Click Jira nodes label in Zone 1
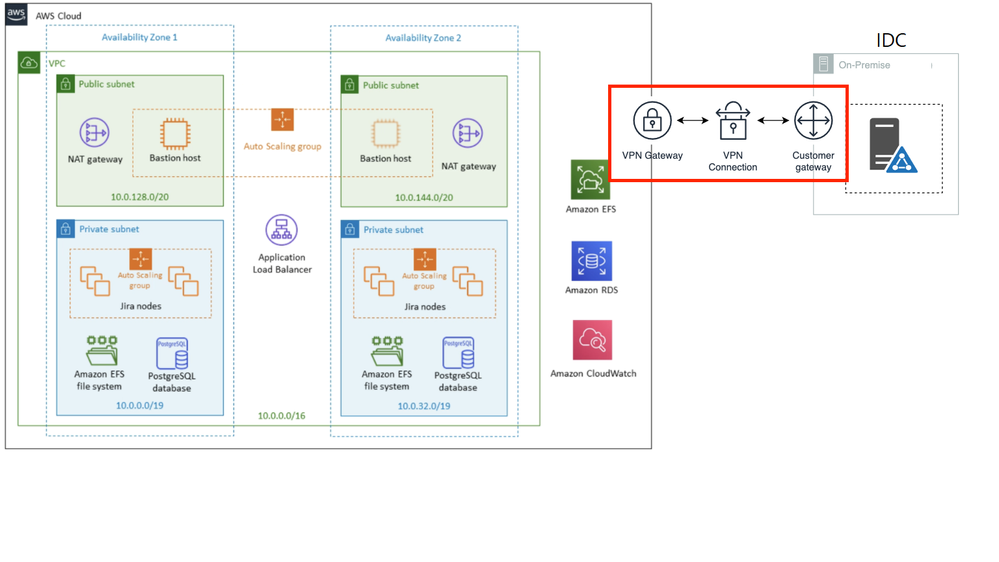This screenshot has height=562, width=999. tap(140, 306)
